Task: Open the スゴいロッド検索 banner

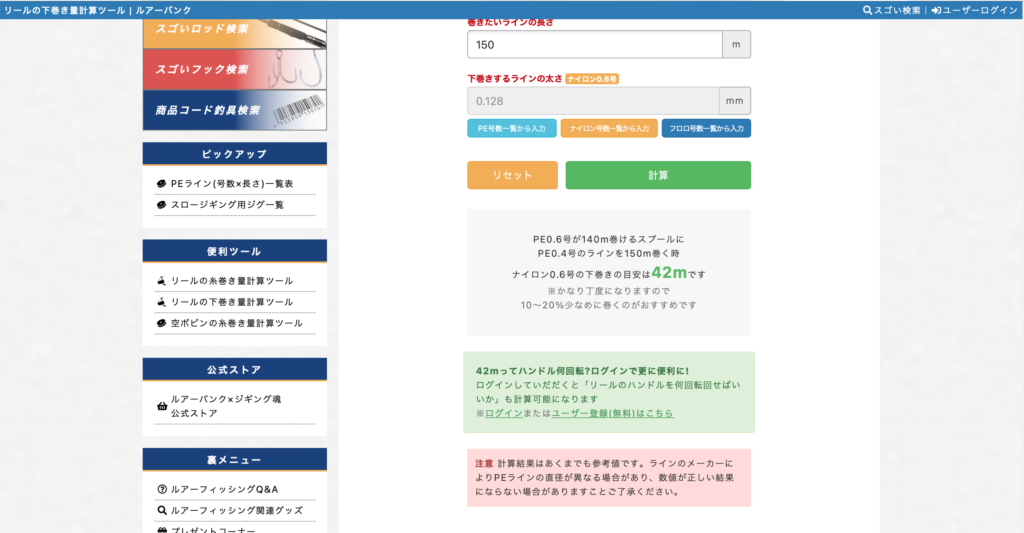Action: [x=234, y=30]
